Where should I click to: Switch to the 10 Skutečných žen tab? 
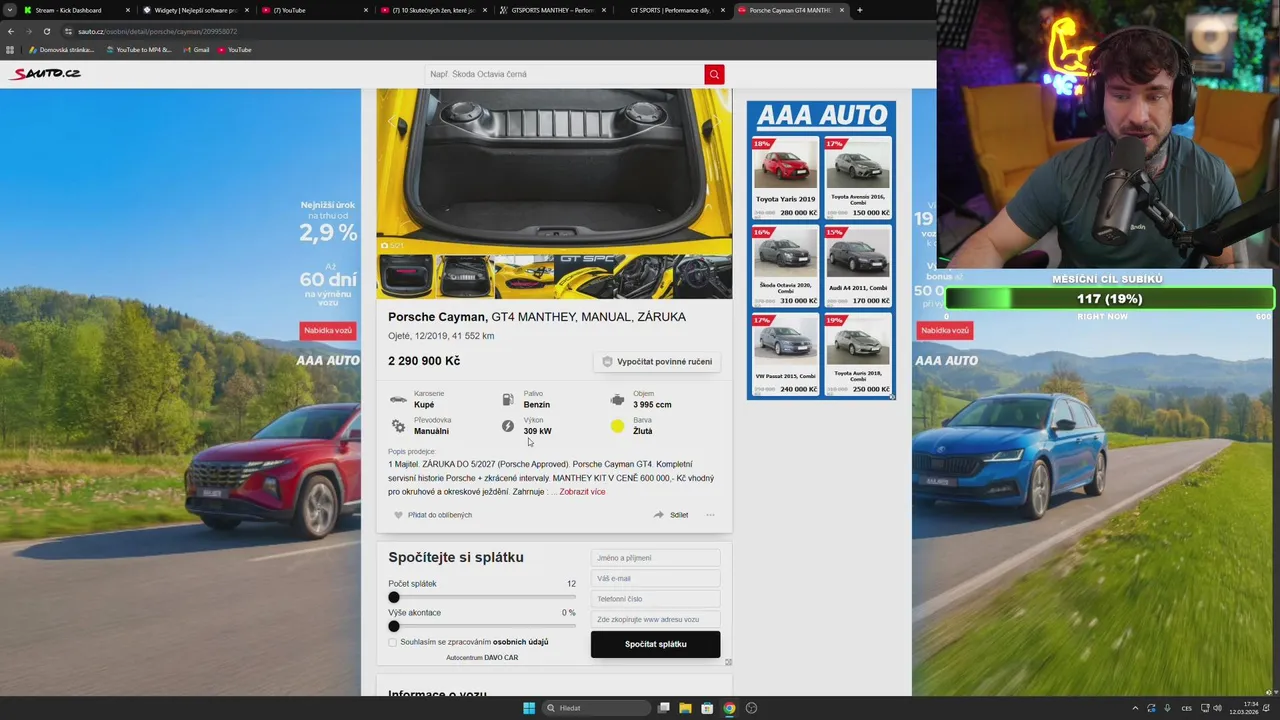(x=431, y=10)
